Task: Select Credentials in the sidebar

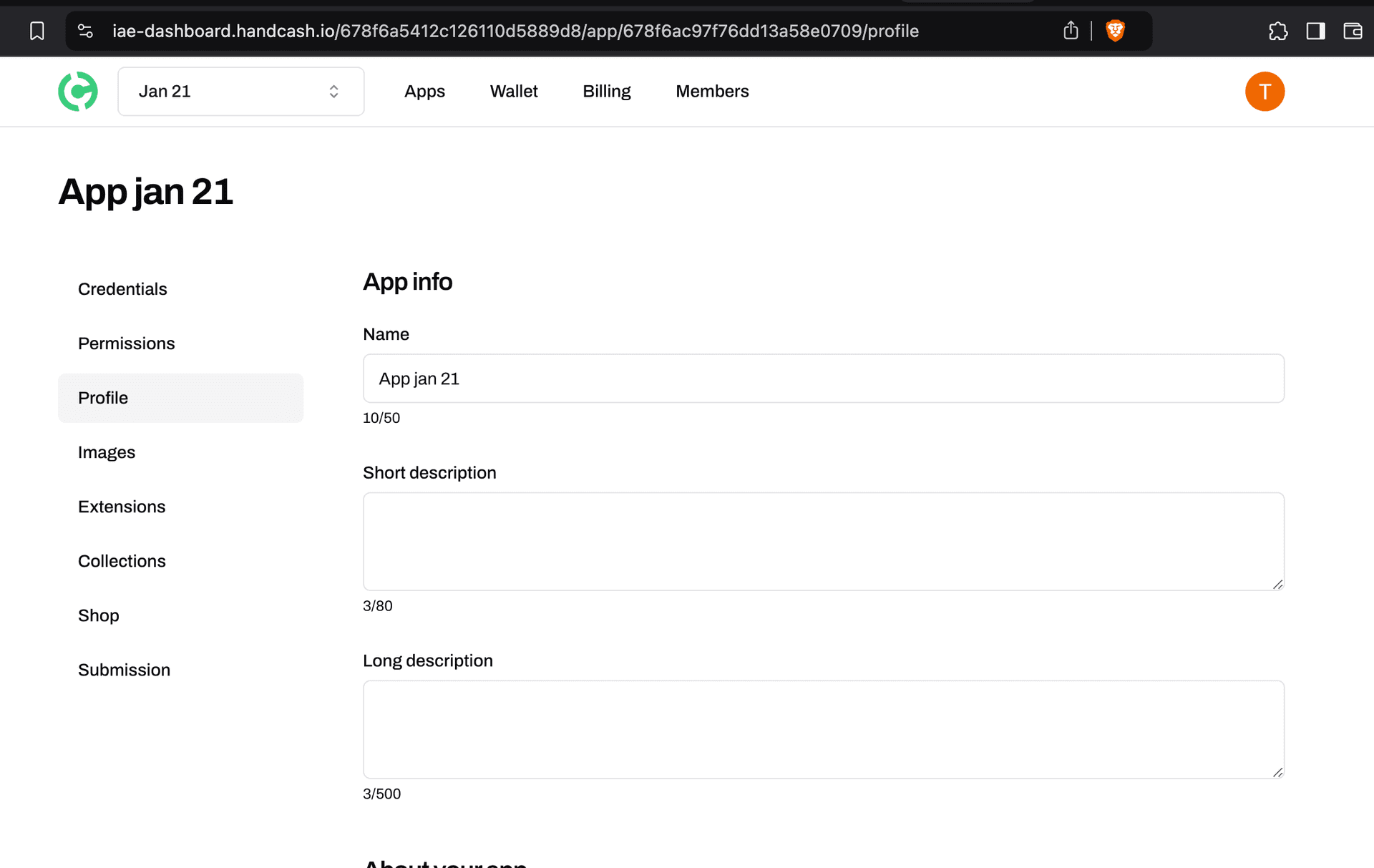Action: point(122,289)
